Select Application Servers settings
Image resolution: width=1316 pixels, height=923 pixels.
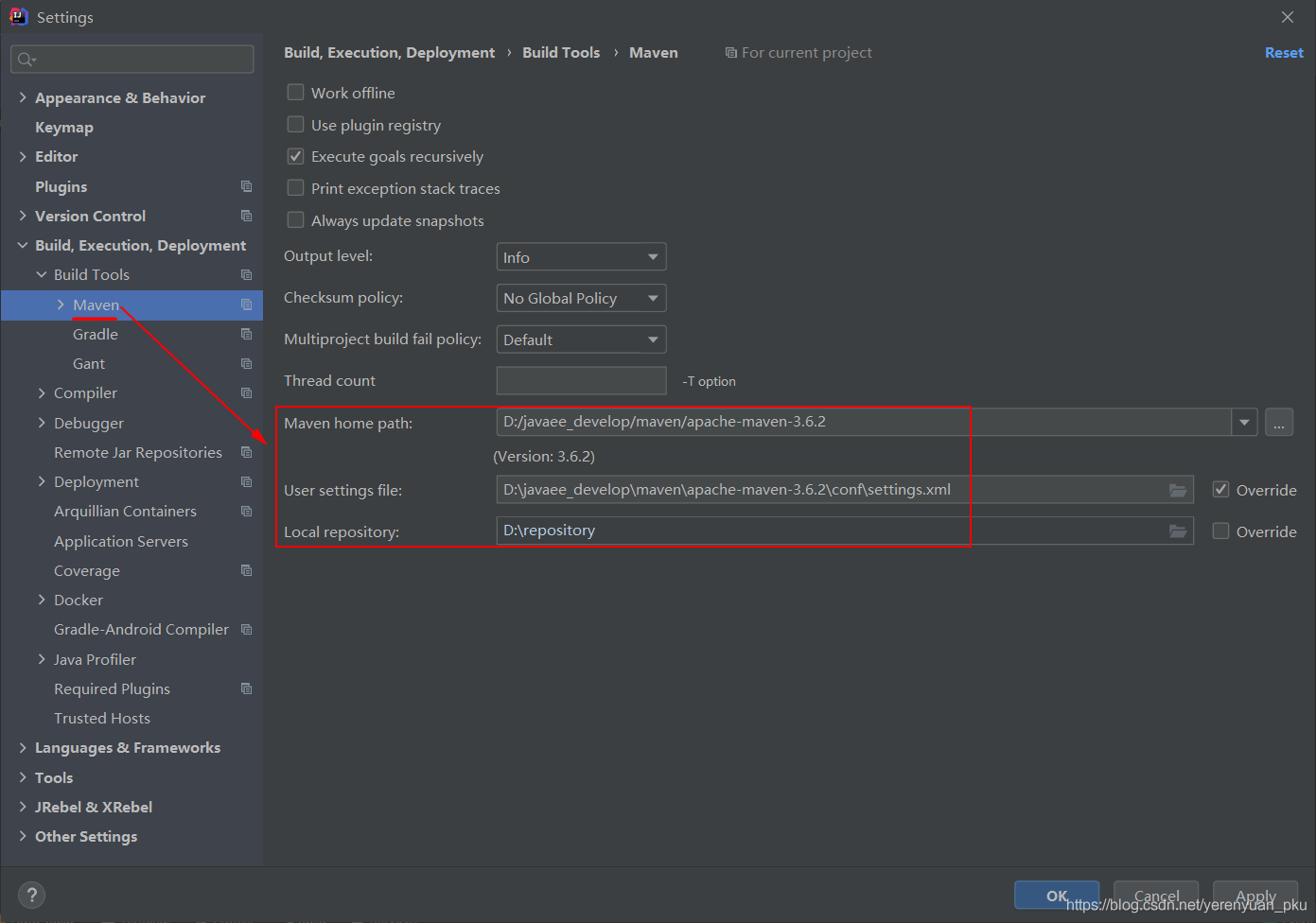pyautogui.click(x=121, y=541)
